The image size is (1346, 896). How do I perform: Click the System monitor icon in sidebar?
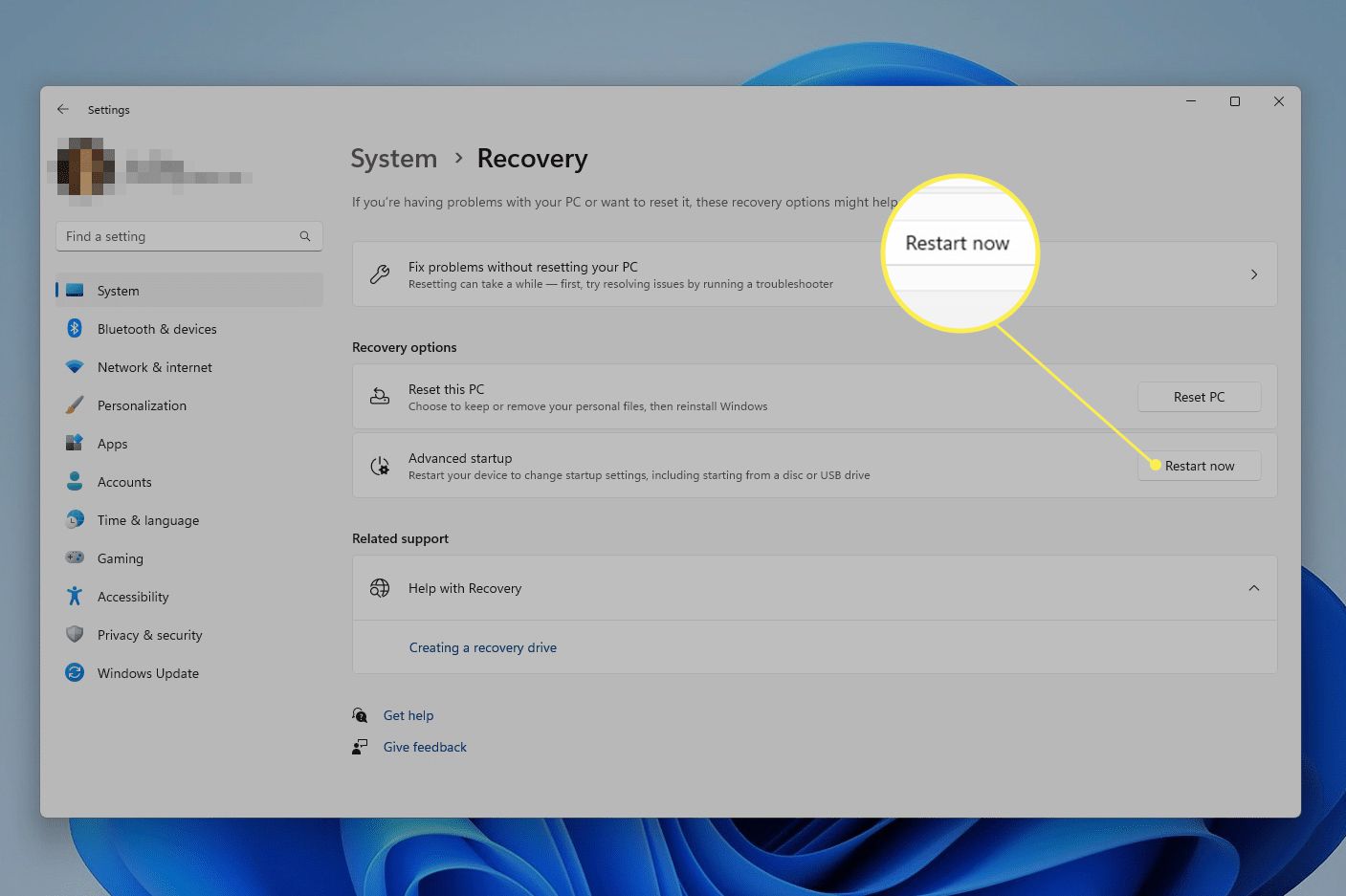pos(75,291)
